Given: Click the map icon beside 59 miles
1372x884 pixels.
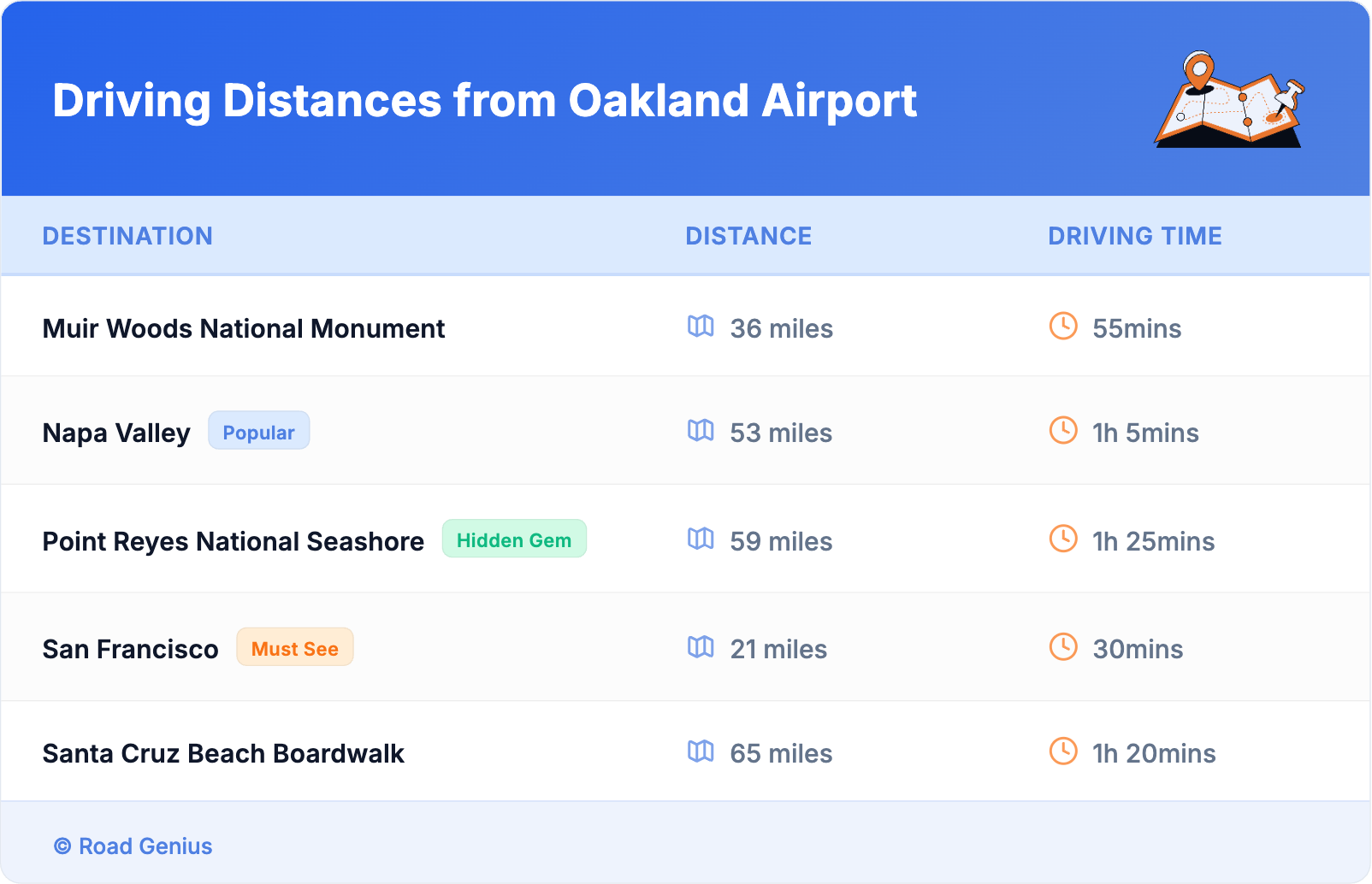Looking at the screenshot, I should pyautogui.click(x=701, y=539).
